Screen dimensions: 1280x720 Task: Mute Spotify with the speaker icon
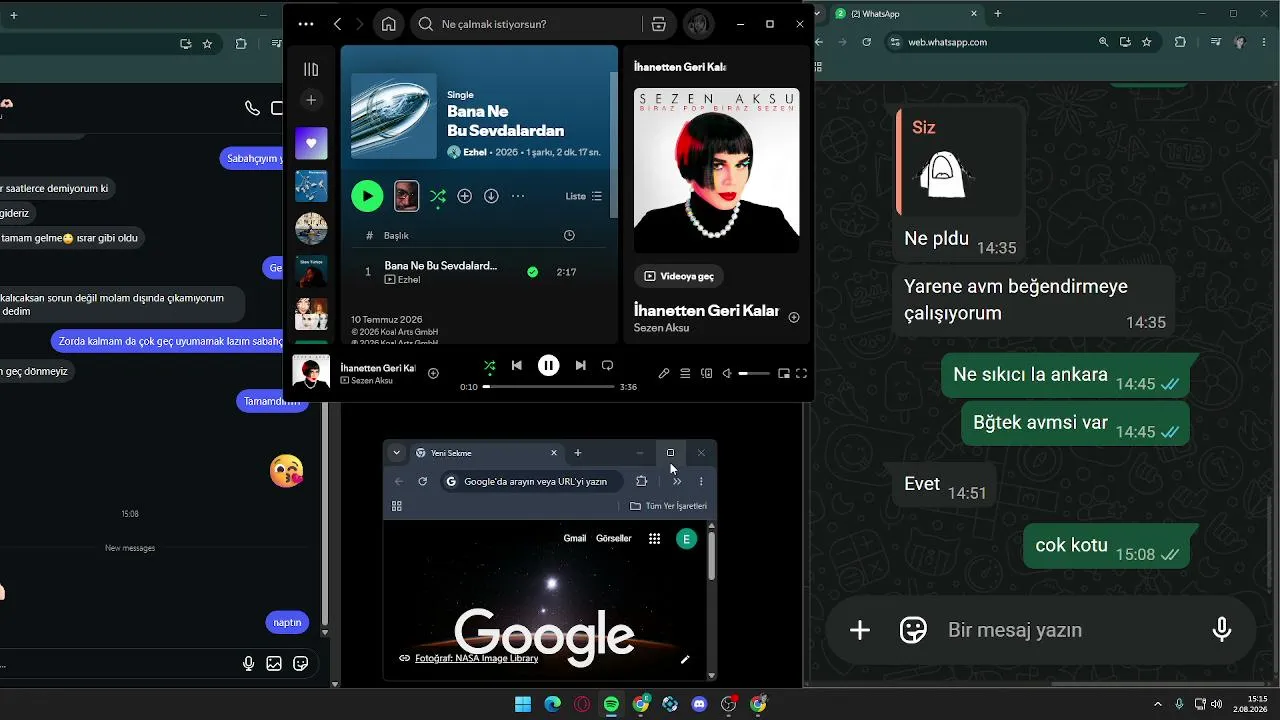pyautogui.click(x=727, y=373)
